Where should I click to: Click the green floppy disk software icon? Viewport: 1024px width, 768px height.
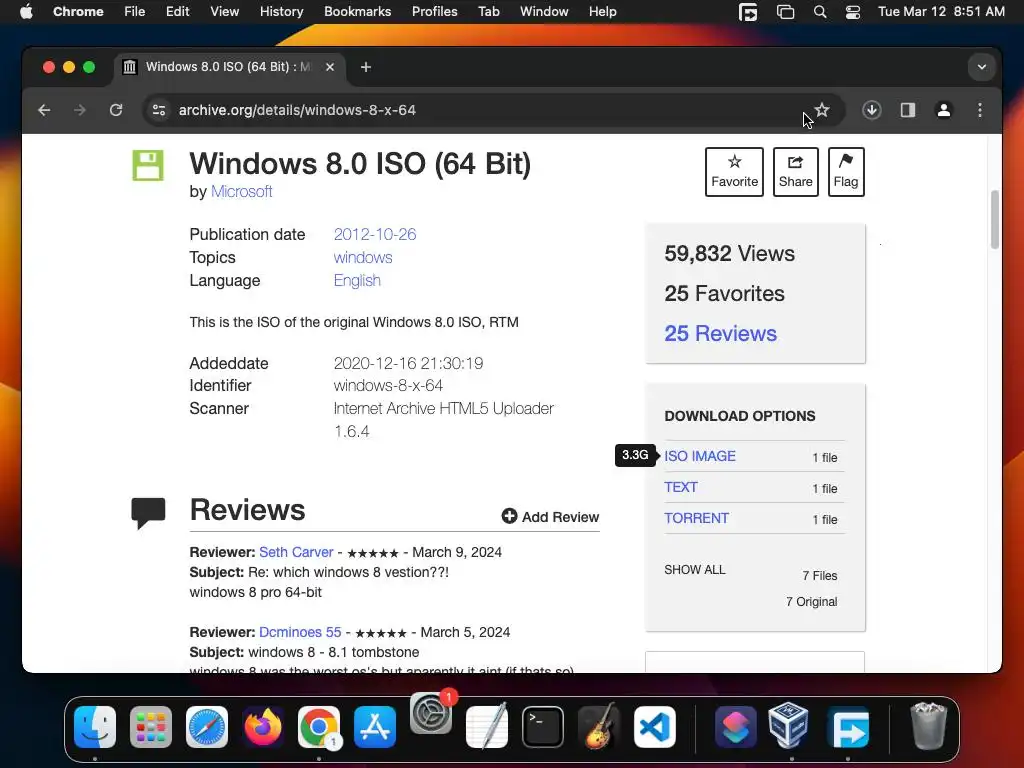click(148, 165)
